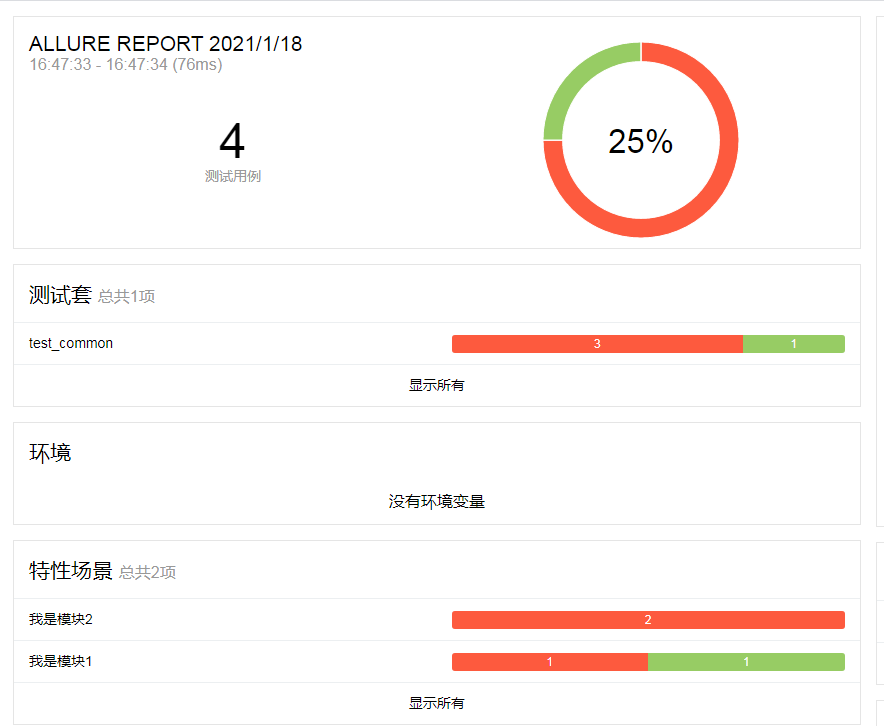This screenshot has width=884, height=726.
Task: Click the green passed segment in test_common bar
Action: (x=794, y=344)
